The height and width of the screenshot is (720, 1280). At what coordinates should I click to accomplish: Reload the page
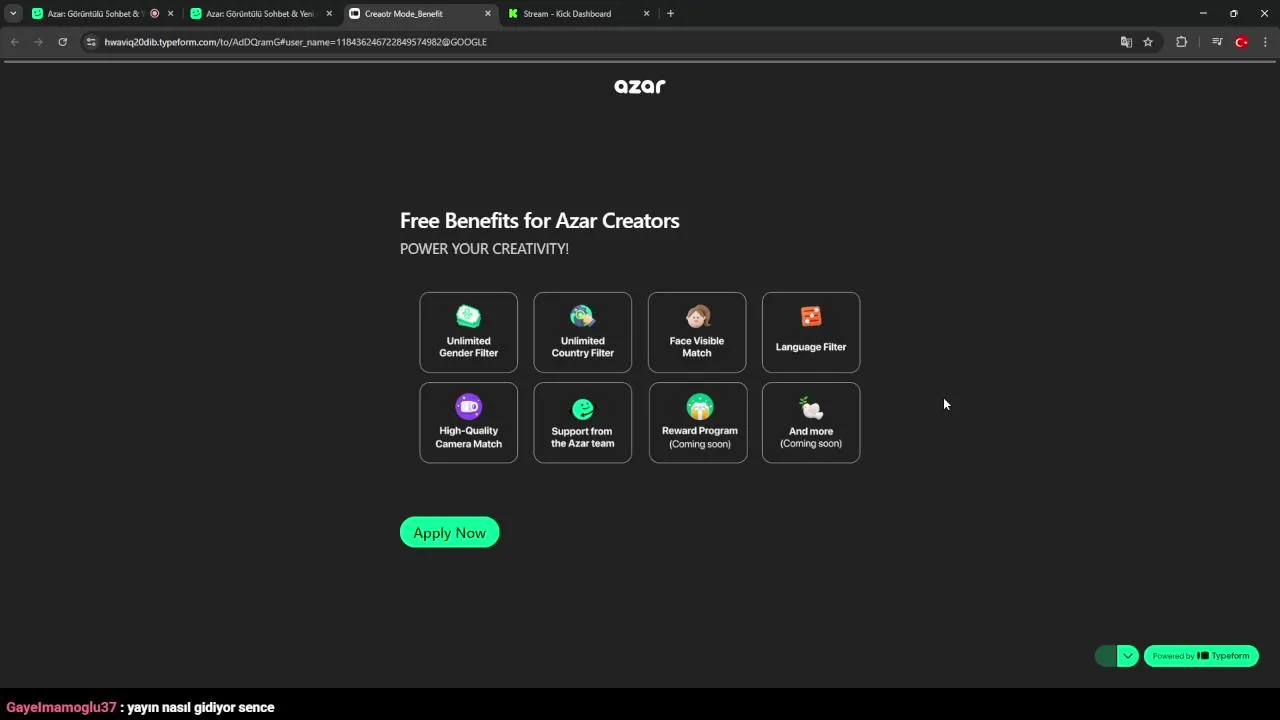tap(62, 42)
